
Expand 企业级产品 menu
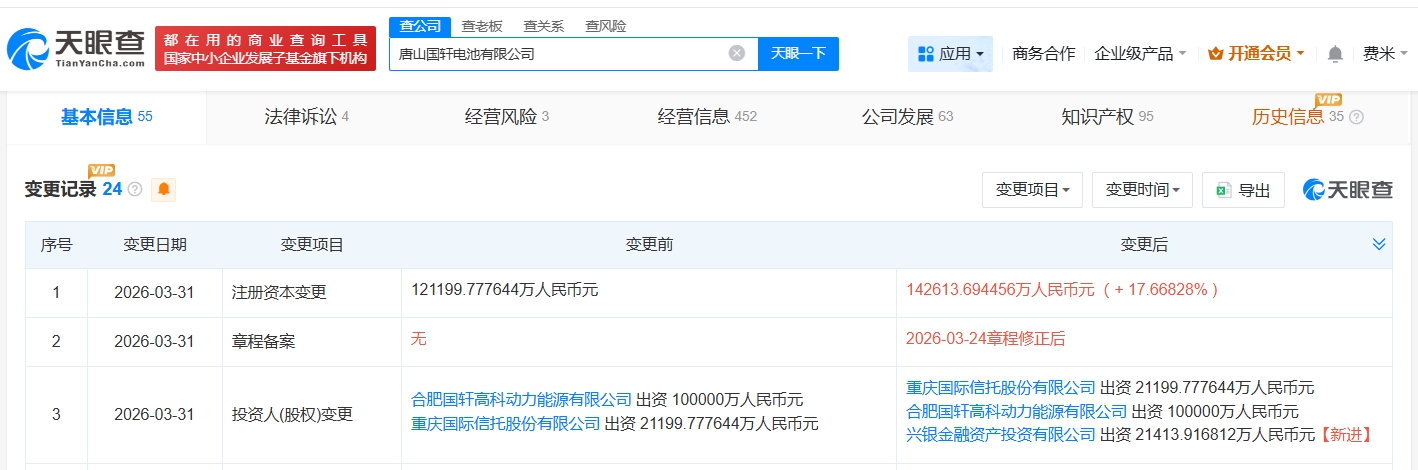point(1140,54)
